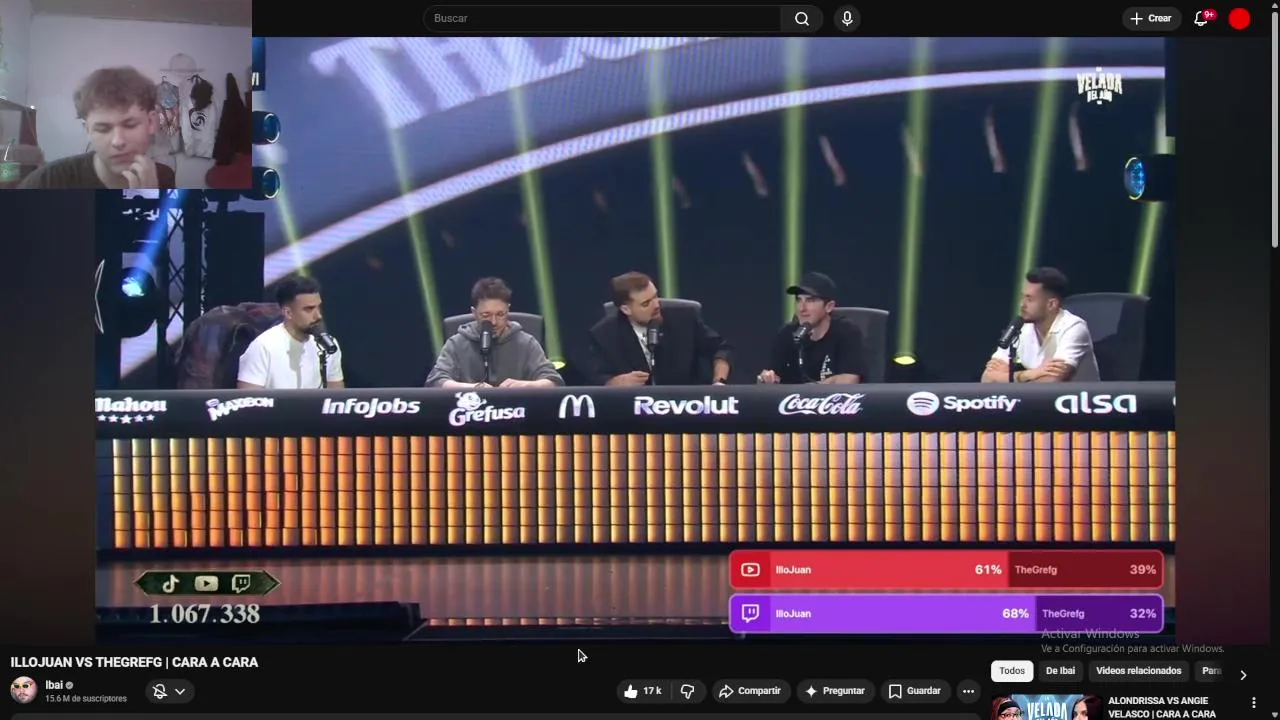Screen dimensions: 1280x720
Task: Start voice search with the microphone icon
Action: pos(847,18)
